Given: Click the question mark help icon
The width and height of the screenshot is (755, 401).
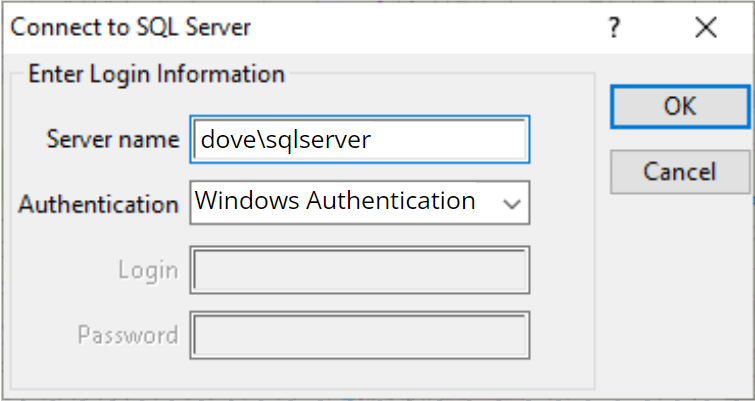Looking at the screenshot, I should click(614, 29).
